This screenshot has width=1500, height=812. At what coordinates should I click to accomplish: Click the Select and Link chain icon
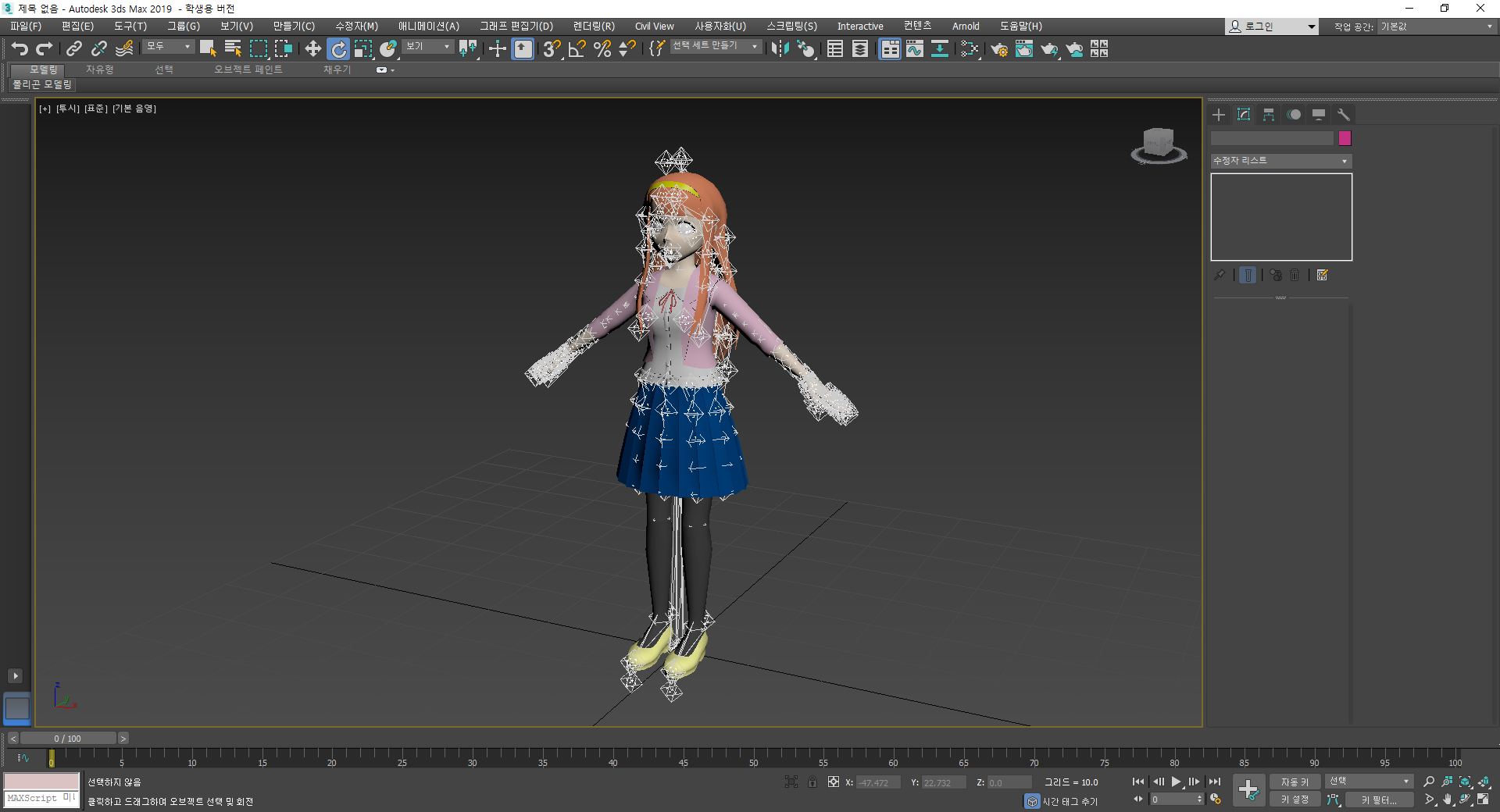tap(73, 49)
